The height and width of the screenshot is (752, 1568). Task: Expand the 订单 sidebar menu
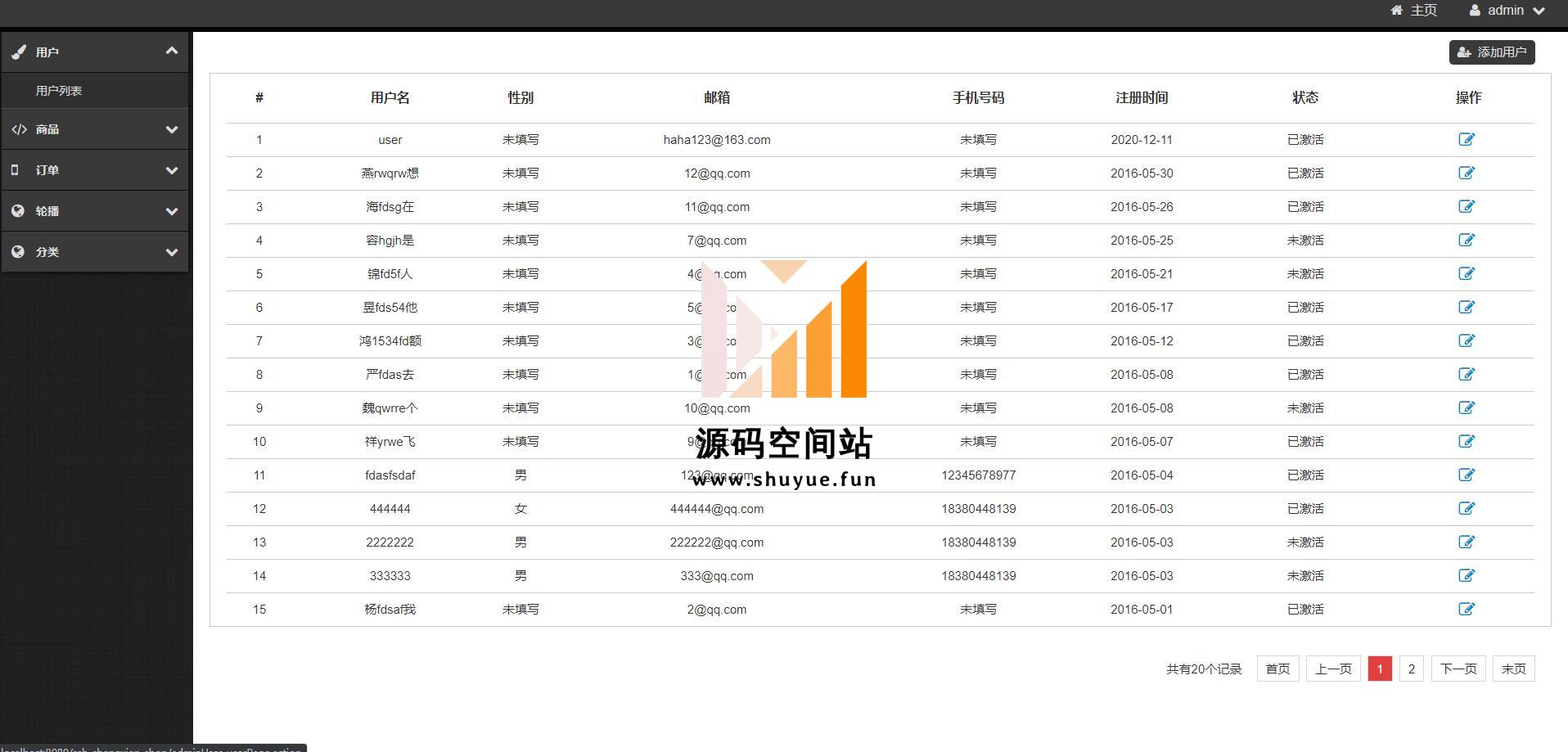tap(94, 170)
